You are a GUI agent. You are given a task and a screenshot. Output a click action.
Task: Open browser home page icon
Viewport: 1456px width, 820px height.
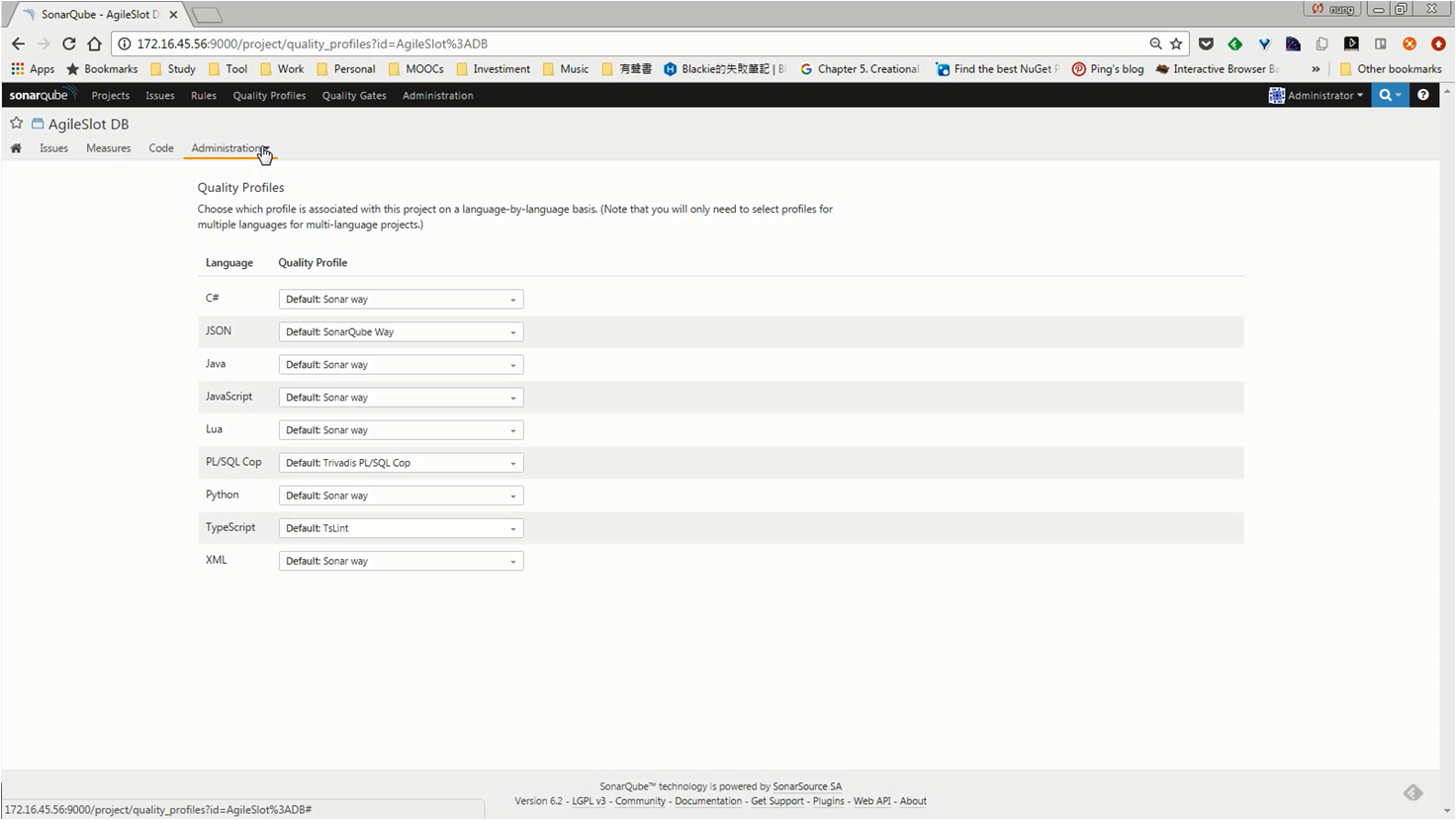pos(94,44)
